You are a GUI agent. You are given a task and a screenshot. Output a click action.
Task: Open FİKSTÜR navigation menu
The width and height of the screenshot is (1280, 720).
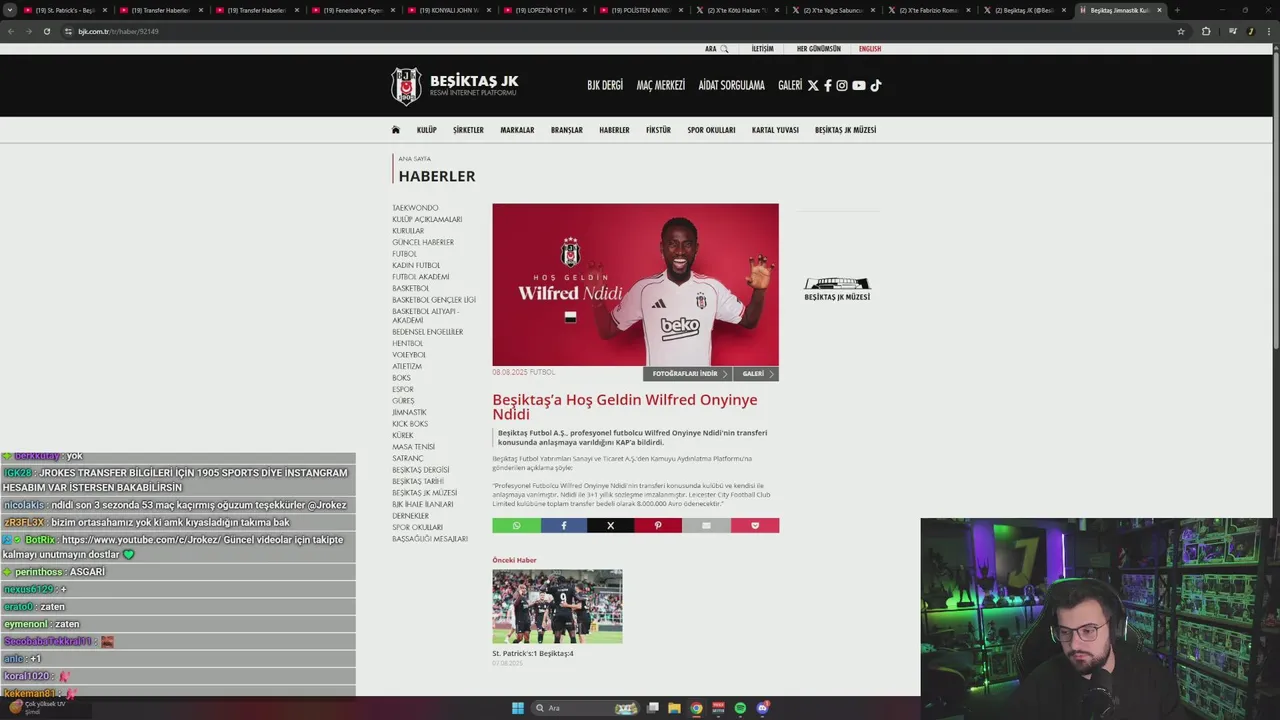click(658, 130)
